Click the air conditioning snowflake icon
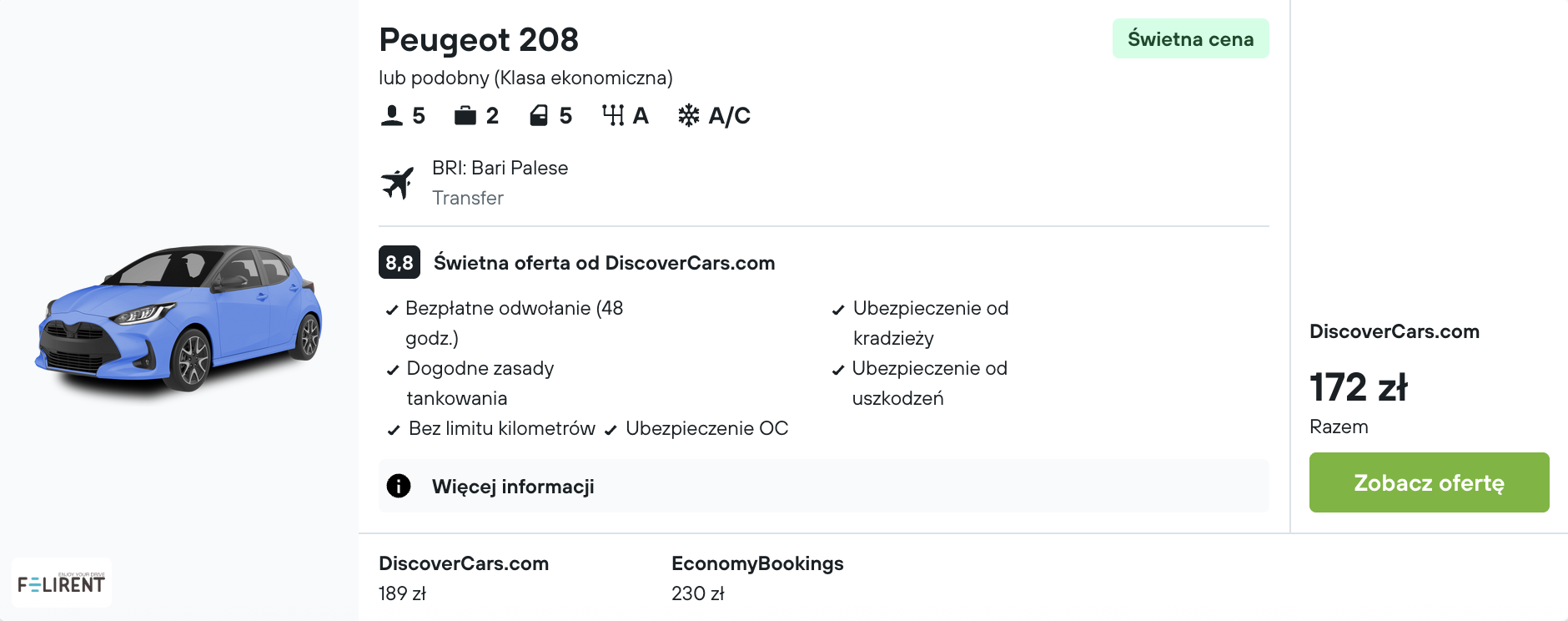 (x=688, y=115)
